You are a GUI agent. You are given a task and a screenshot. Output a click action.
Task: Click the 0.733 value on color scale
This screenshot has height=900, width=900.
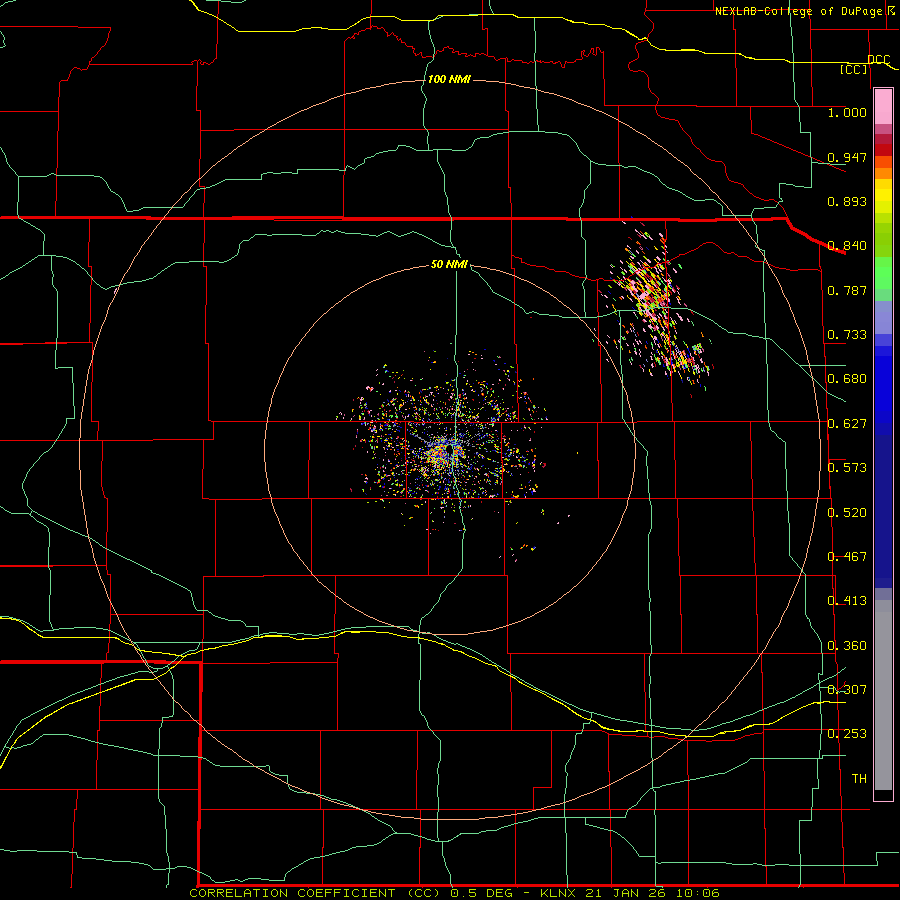[x=847, y=335]
